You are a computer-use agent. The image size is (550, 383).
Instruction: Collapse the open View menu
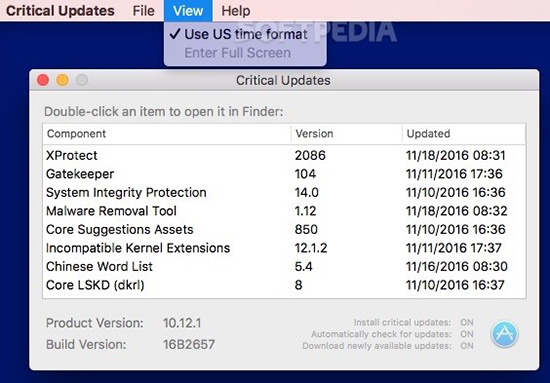pos(188,11)
